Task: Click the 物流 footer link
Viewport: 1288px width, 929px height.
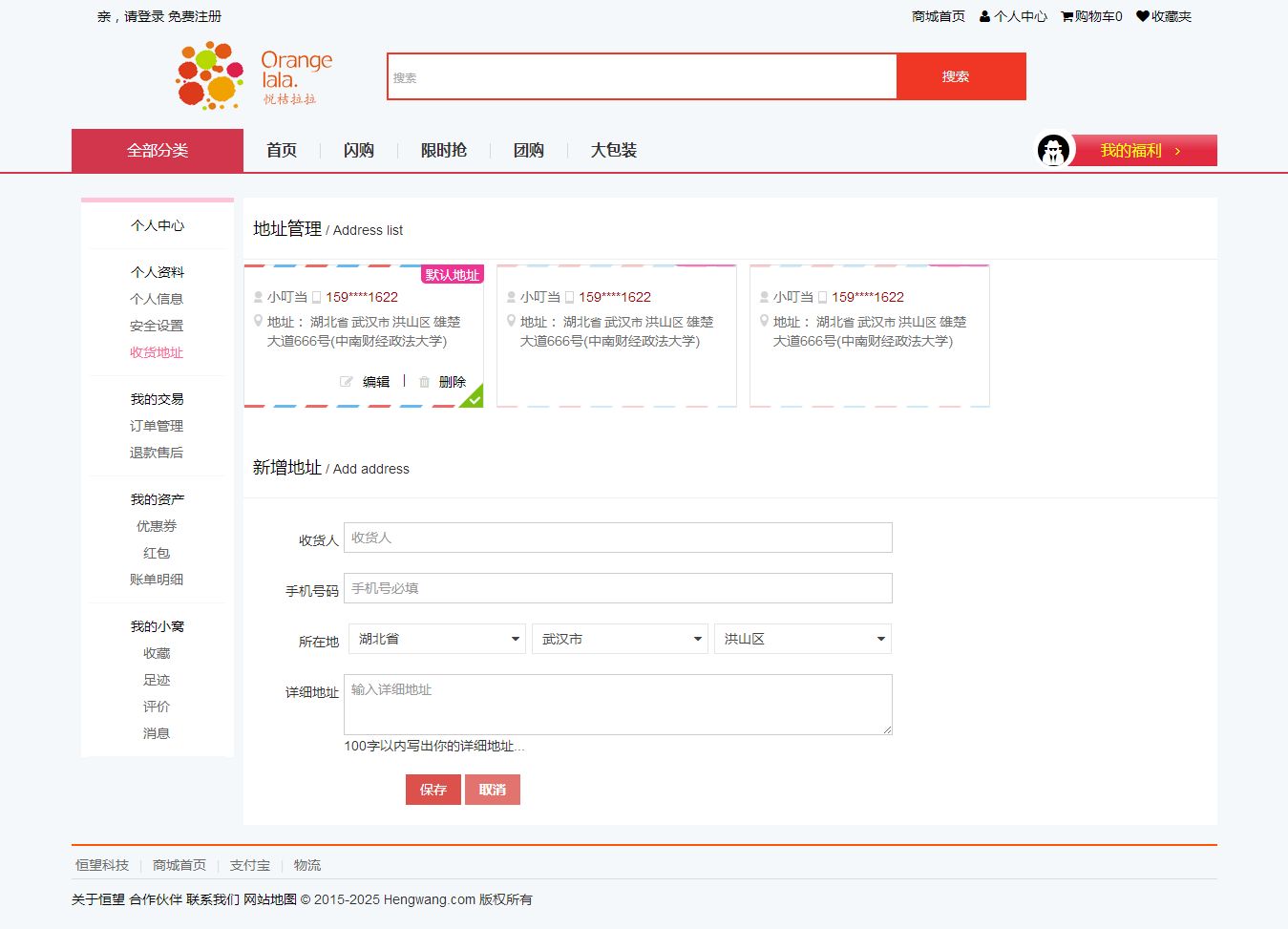Action: click(307, 865)
